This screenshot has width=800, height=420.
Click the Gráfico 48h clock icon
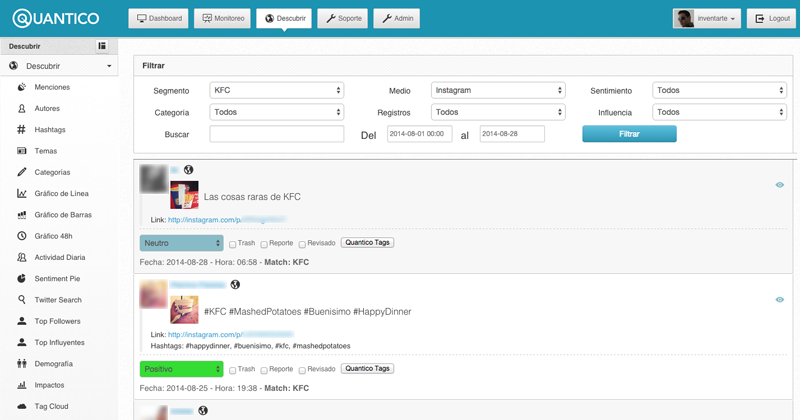21,236
